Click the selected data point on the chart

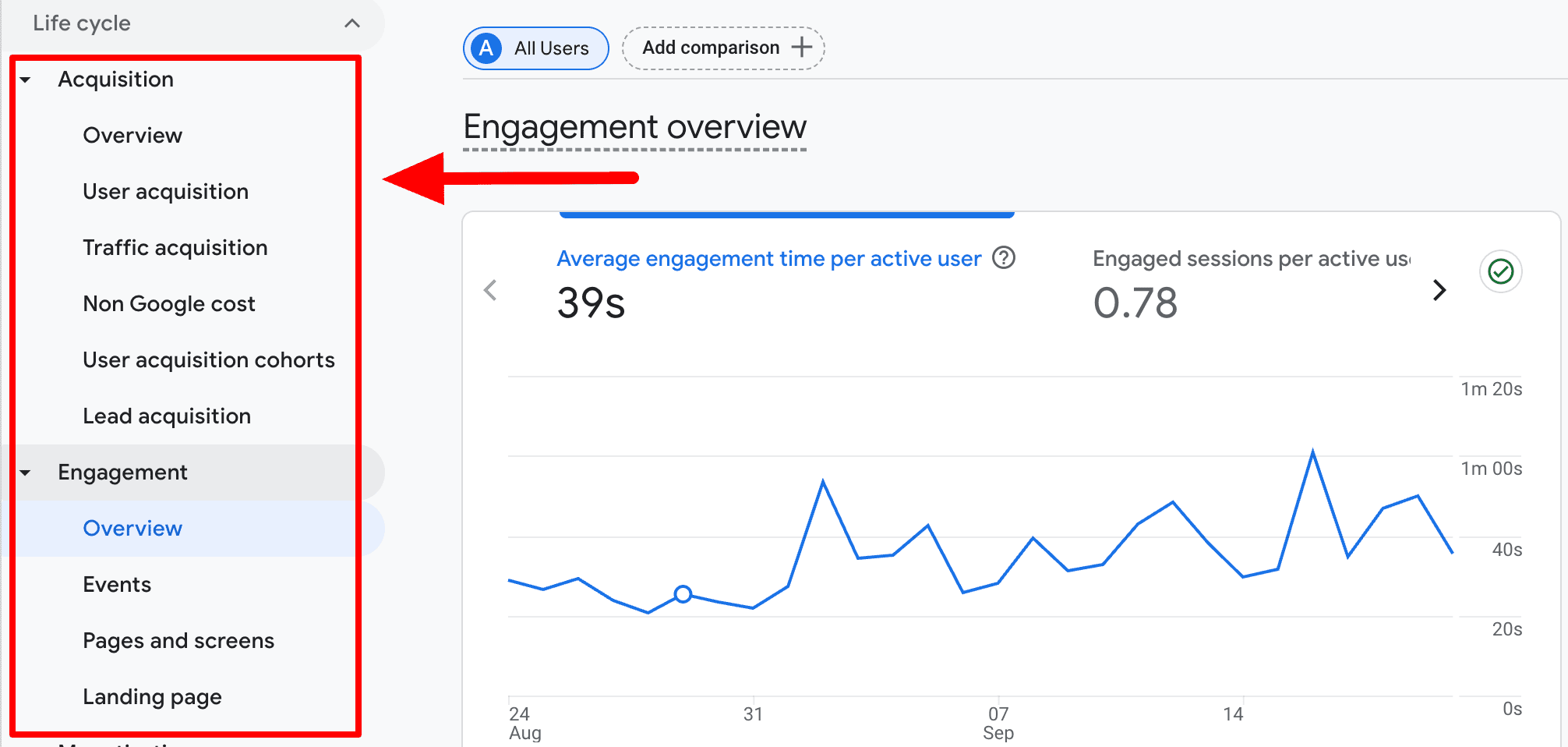tap(683, 595)
